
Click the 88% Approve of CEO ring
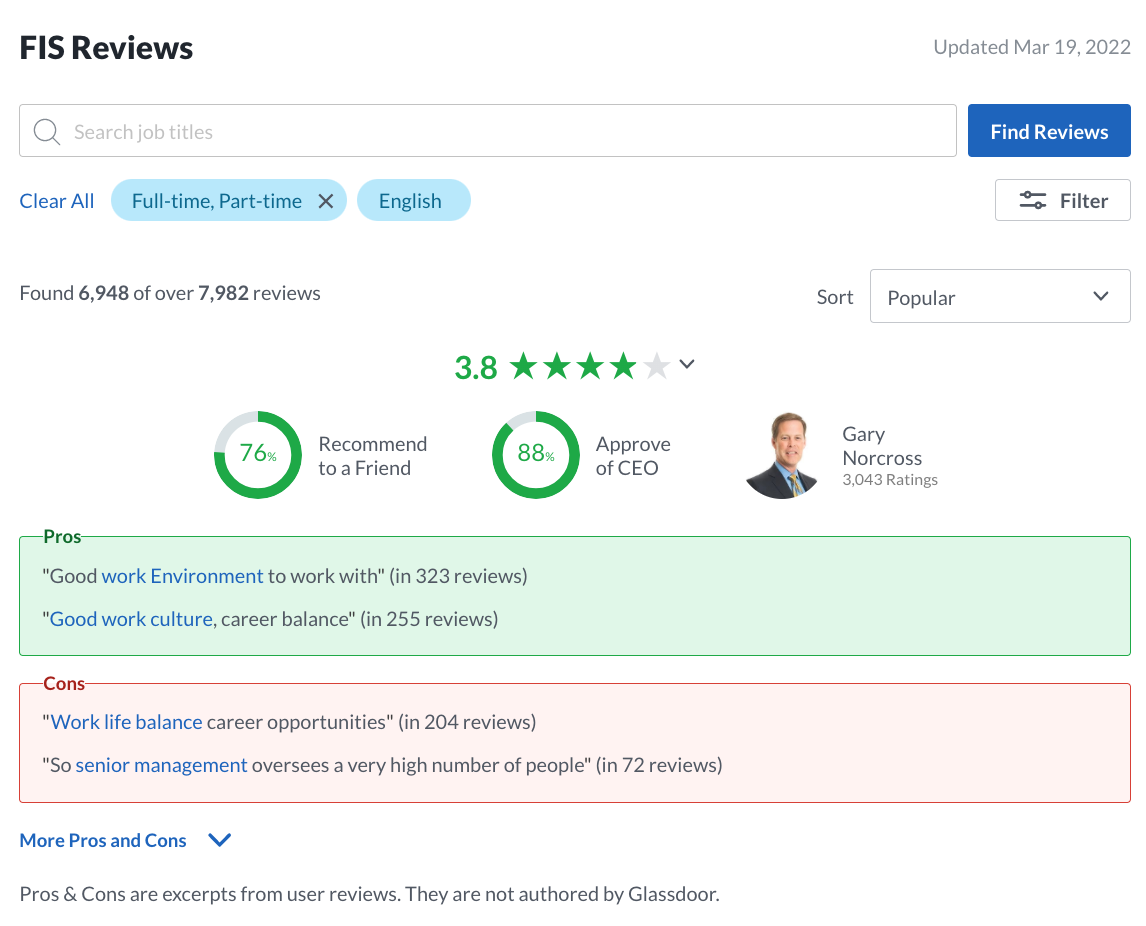536,455
